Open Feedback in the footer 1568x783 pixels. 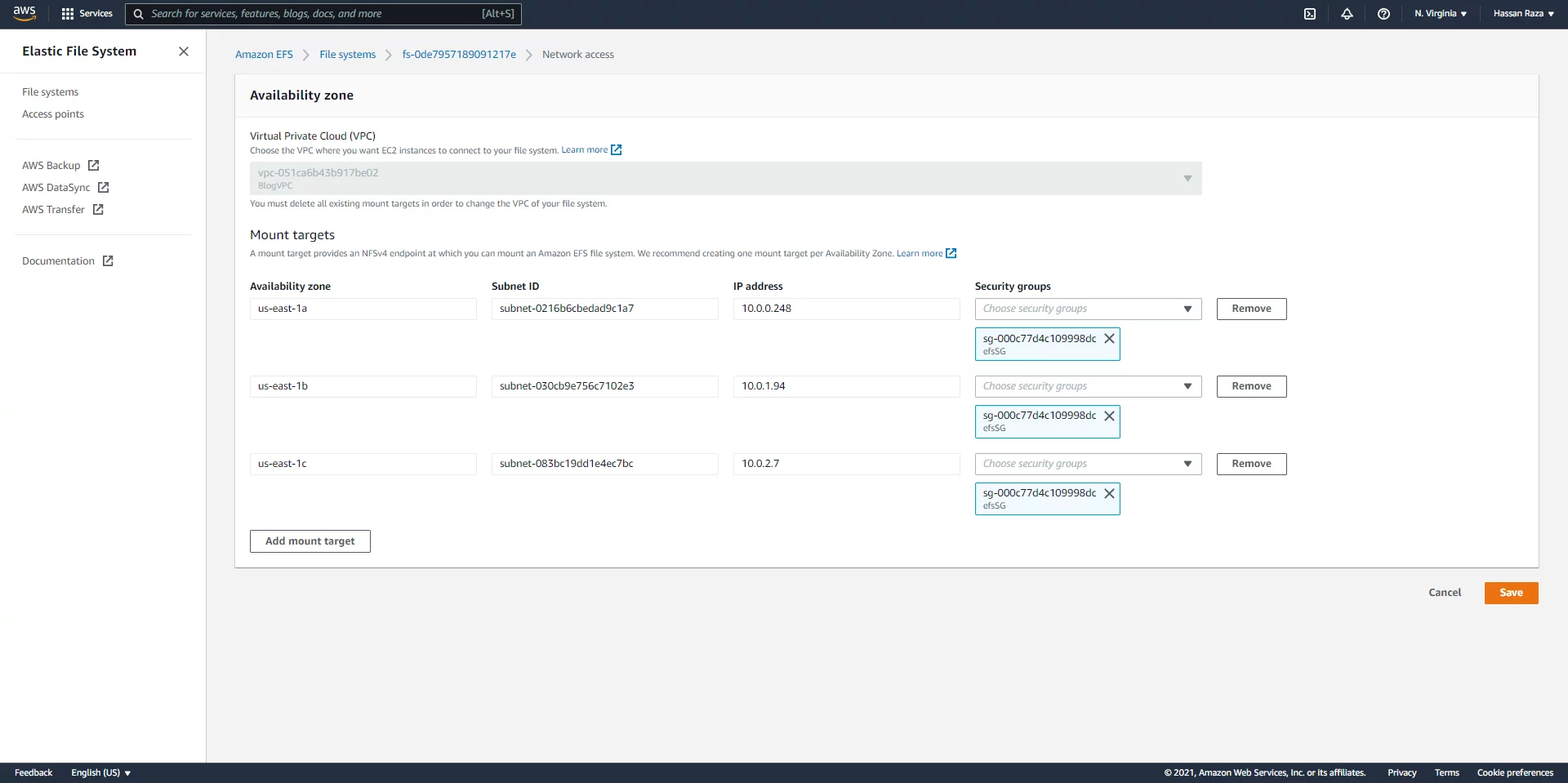[x=33, y=773]
